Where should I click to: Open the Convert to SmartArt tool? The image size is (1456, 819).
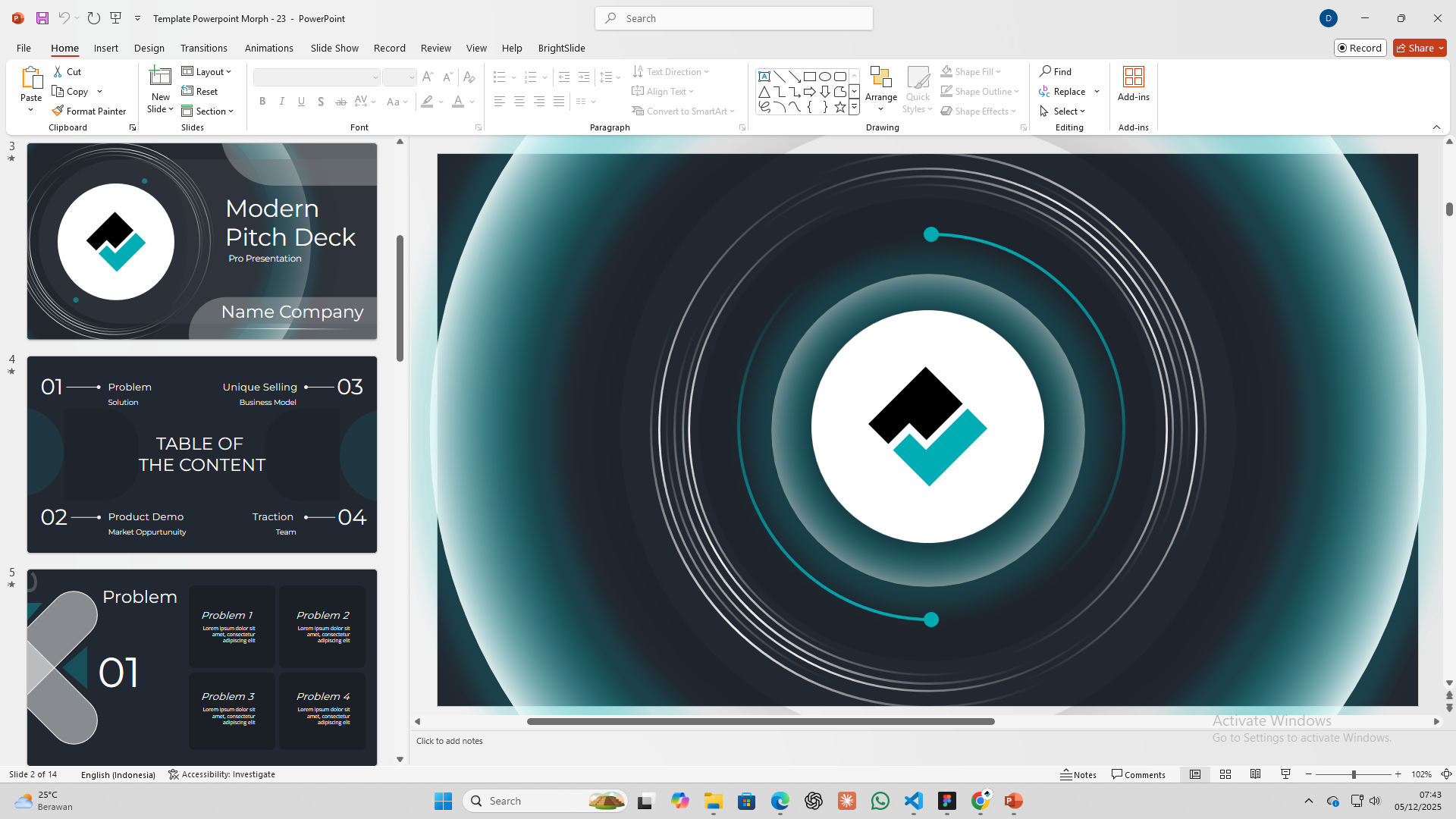pos(683,111)
